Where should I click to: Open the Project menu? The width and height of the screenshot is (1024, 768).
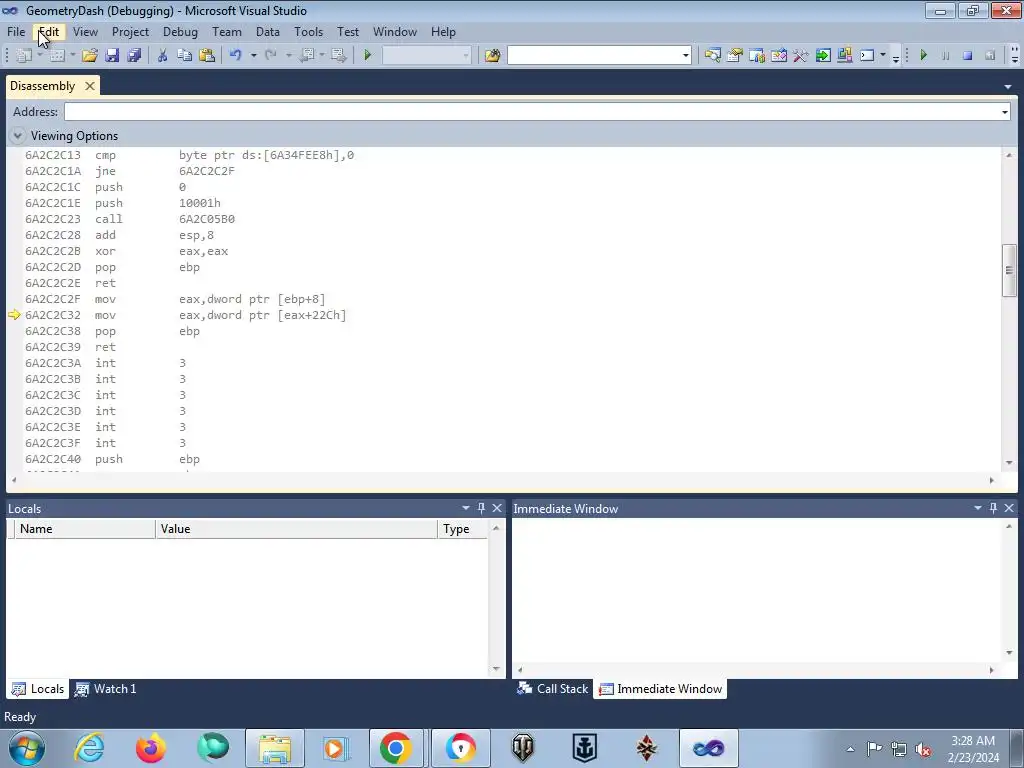pos(130,31)
